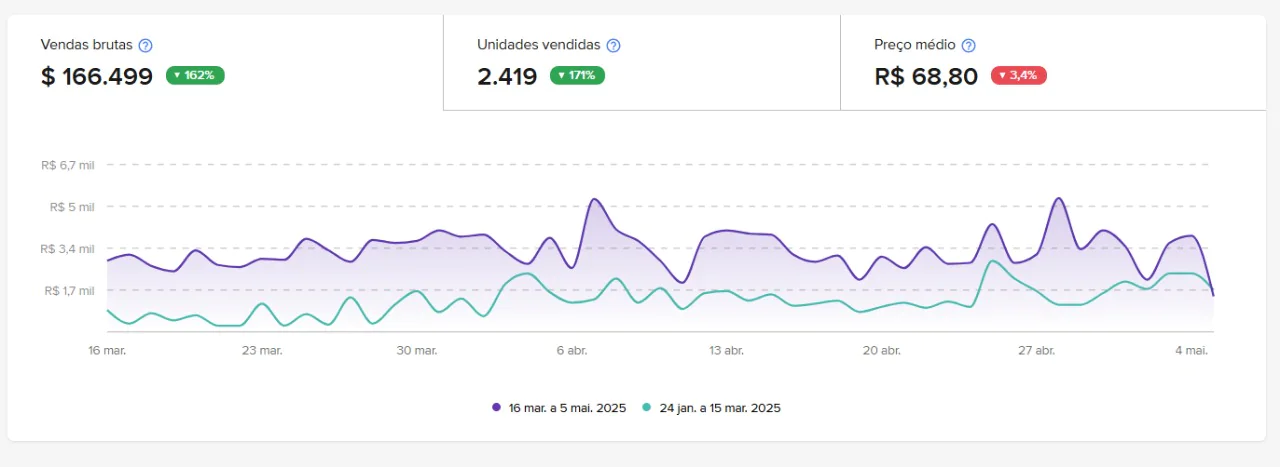Viewport: 1280px width, 467px height.
Task: Open the Unidades vendidas info tooltip icon
Action: tap(614, 45)
